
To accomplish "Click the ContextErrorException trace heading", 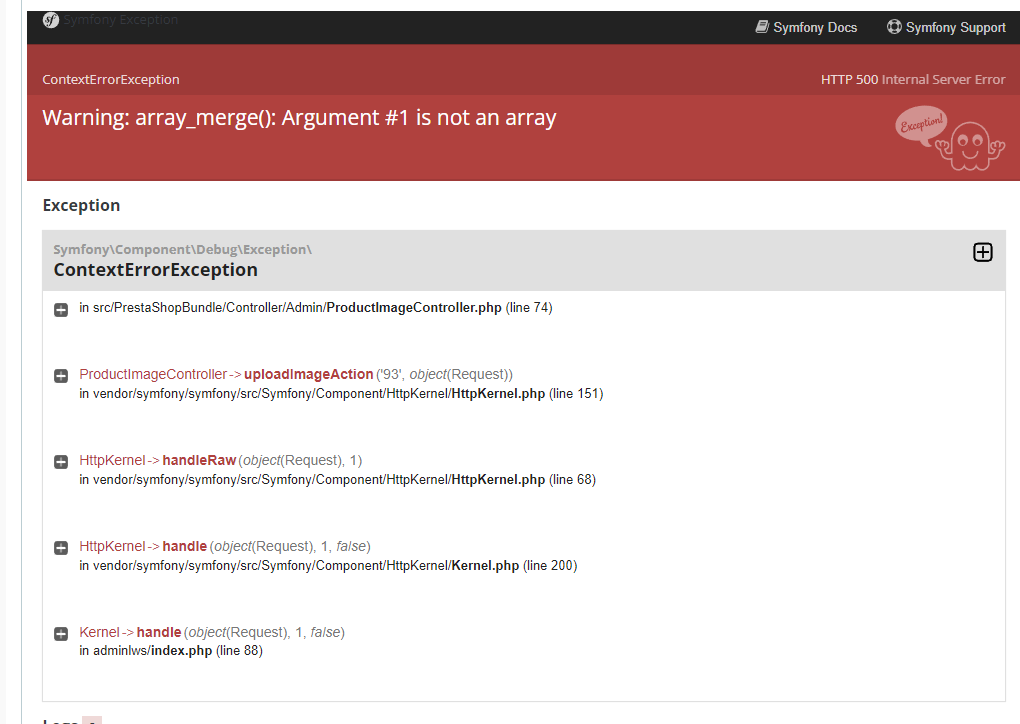I will point(155,270).
